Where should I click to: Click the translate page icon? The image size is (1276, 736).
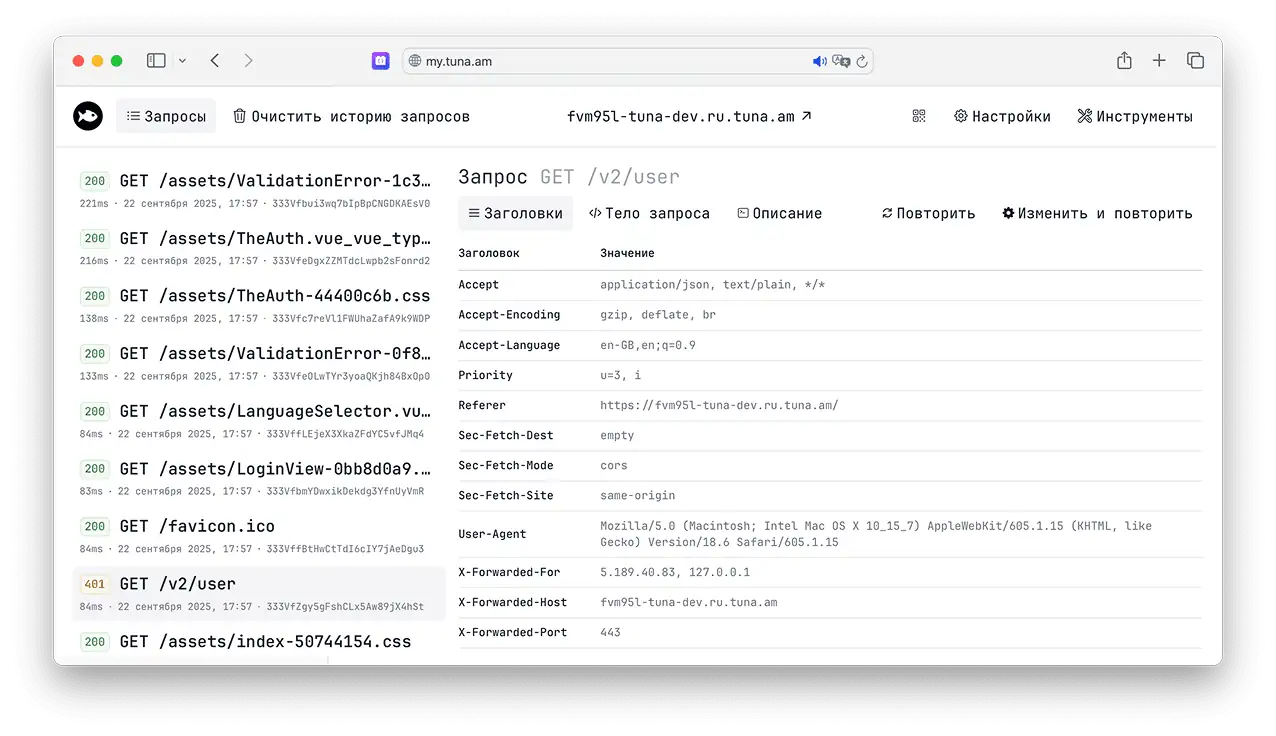[x=841, y=61]
